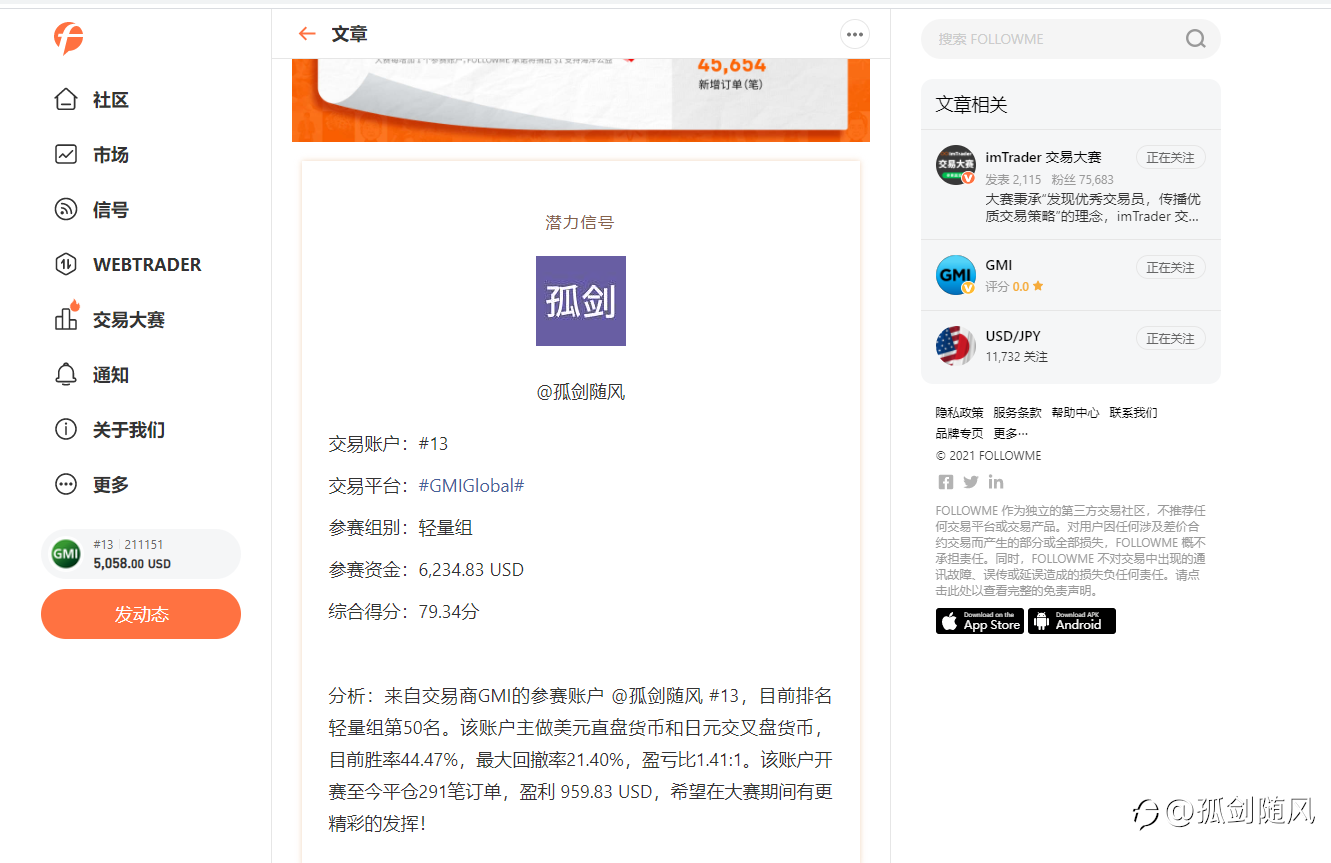Open the 帮助中心 footer link

[x=1075, y=413]
